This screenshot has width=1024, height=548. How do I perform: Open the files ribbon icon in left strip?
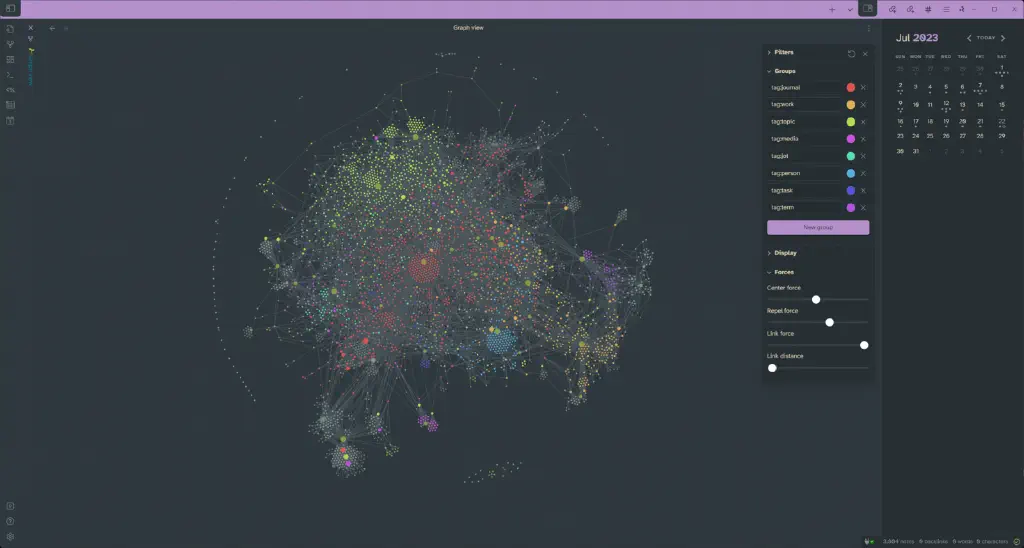(x=10, y=29)
